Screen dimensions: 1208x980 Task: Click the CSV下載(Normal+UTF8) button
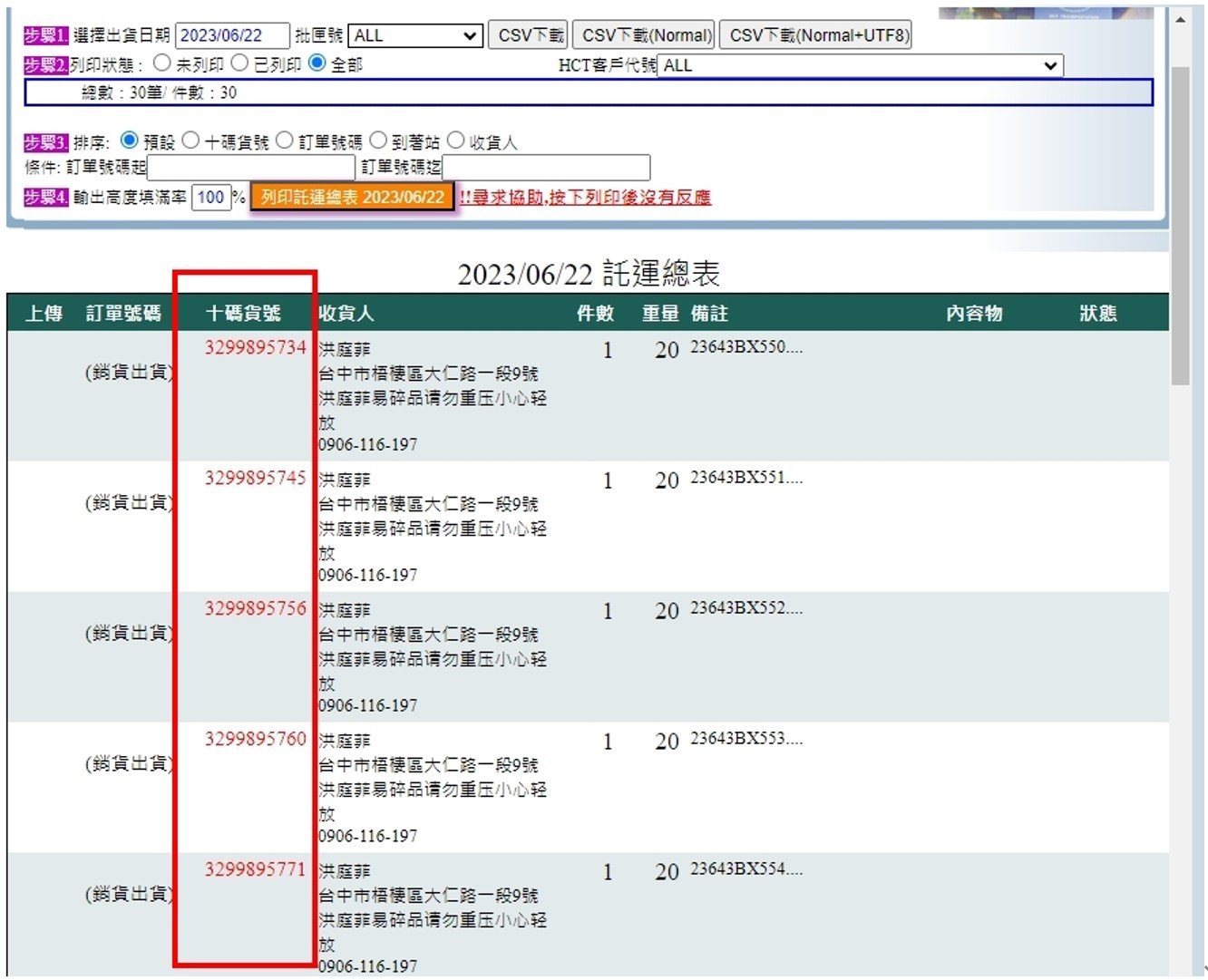[x=815, y=35]
